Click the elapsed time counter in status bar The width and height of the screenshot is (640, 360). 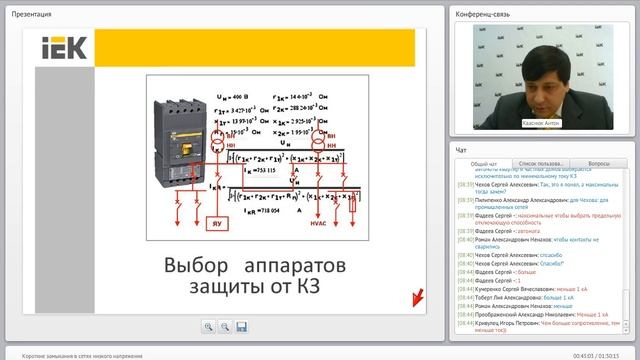(596, 356)
